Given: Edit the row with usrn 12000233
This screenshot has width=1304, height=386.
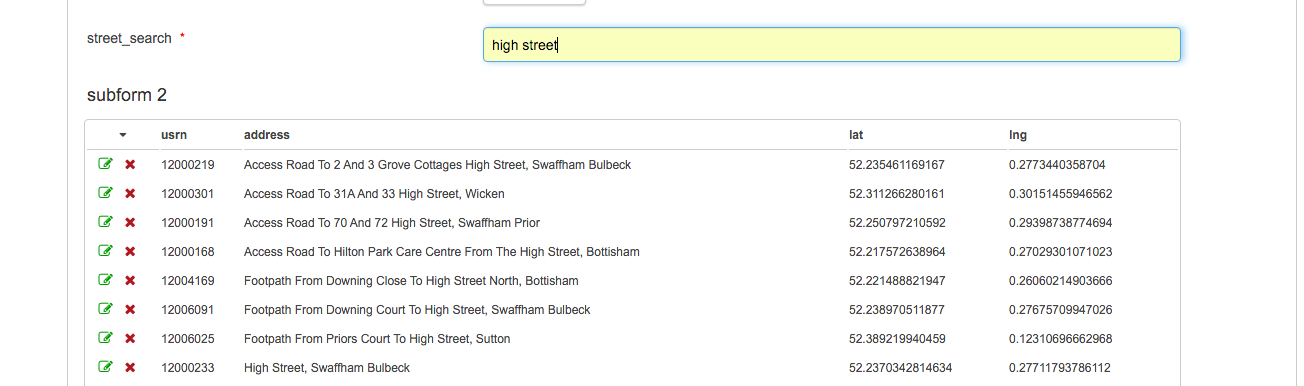Looking at the screenshot, I should pyautogui.click(x=105, y=367).
